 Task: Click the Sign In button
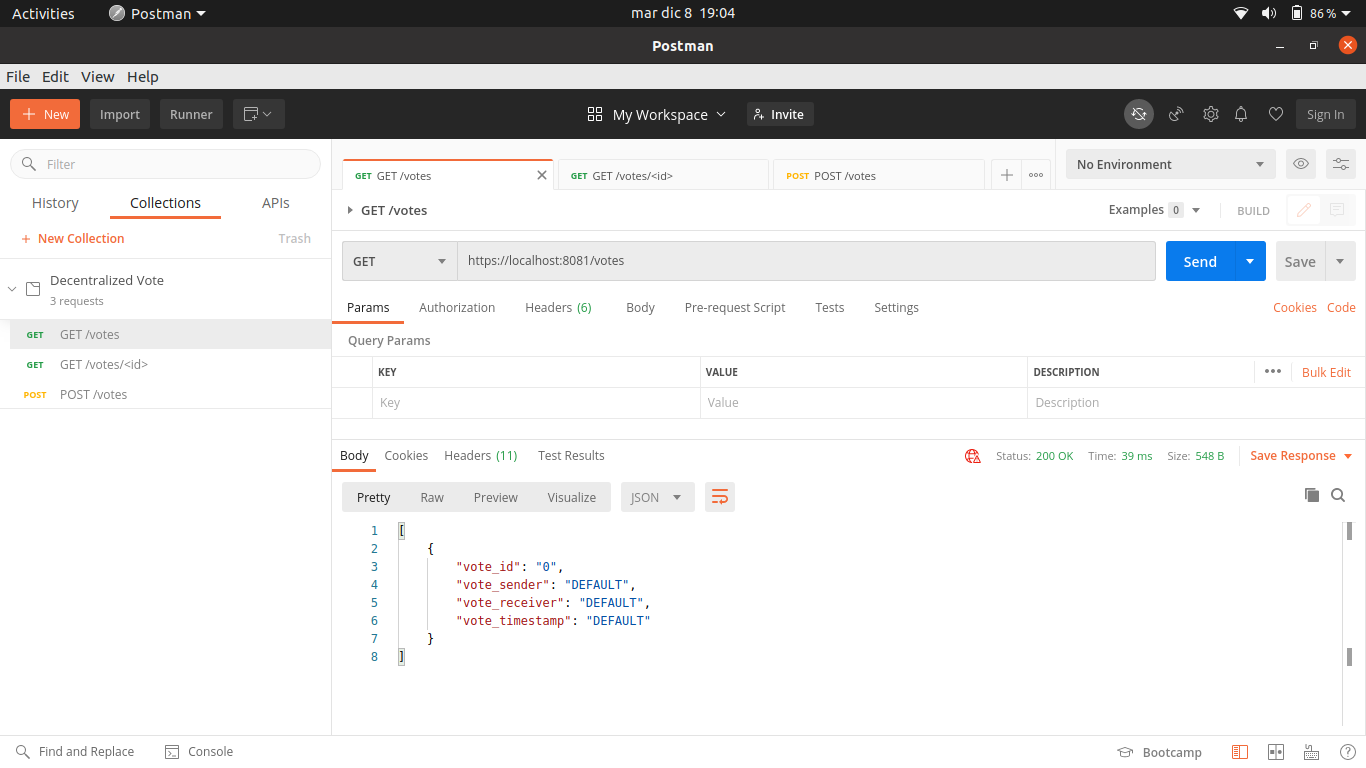click(x=1326, y=114)
